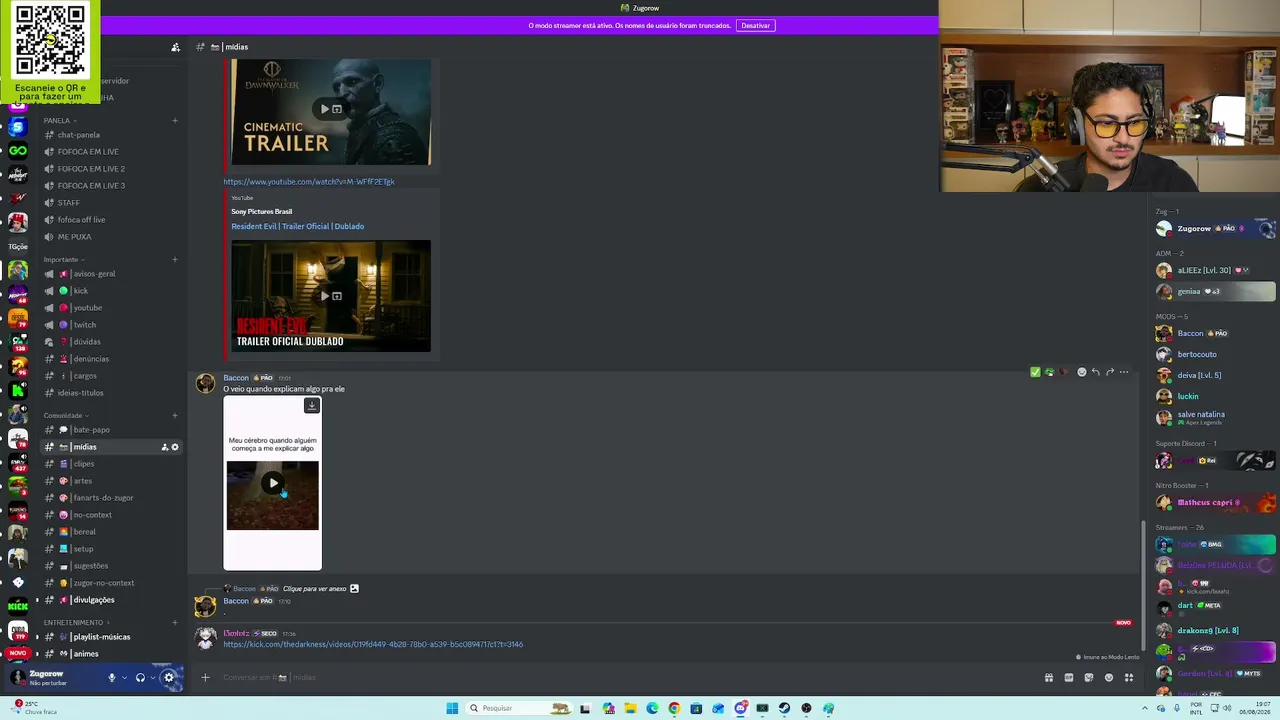1280x720 pixels.
Task: Click 'Clique para ver anexo' reply preview
Action: [x=315, y=589]
